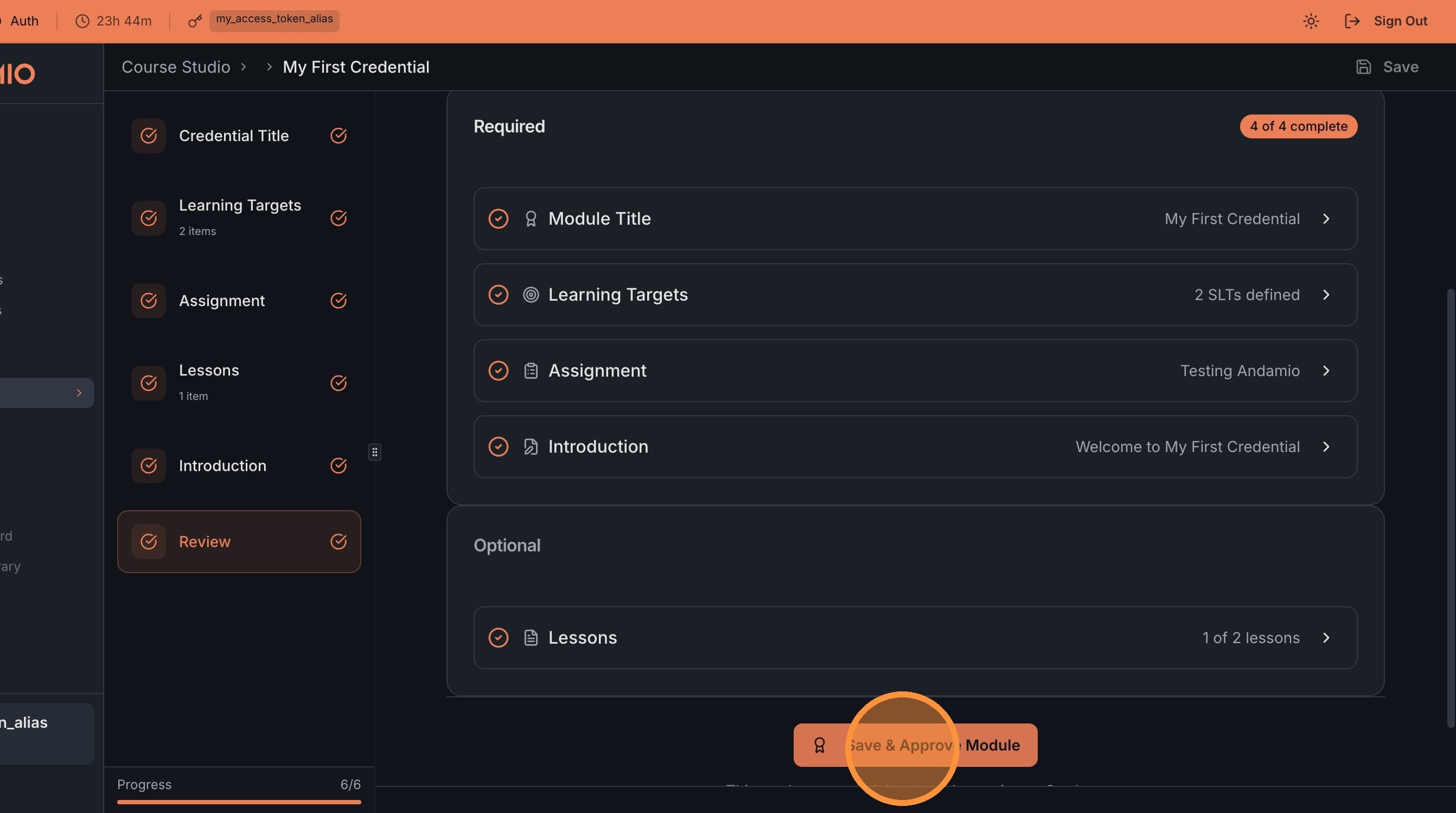
Task: Expand the Learning Targets row chevron
Action: point(1326,295)
